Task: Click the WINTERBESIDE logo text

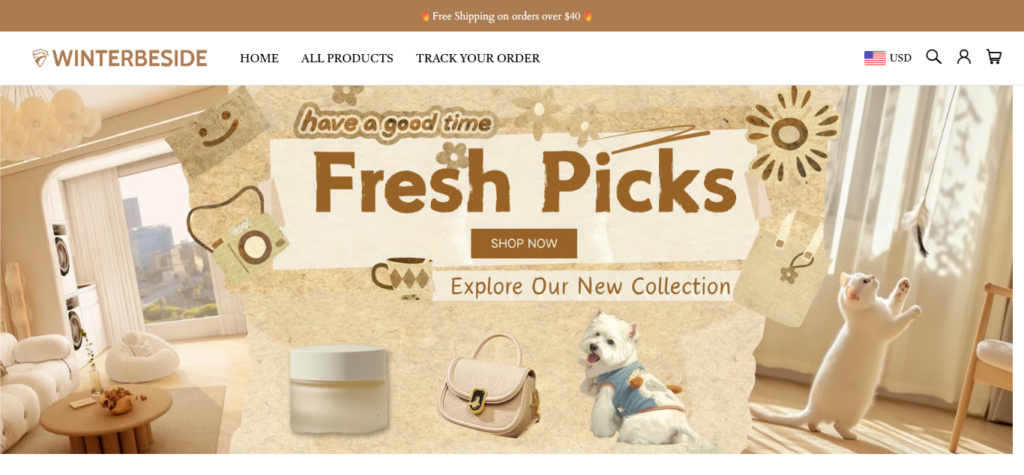Action: tap(130, 58)
